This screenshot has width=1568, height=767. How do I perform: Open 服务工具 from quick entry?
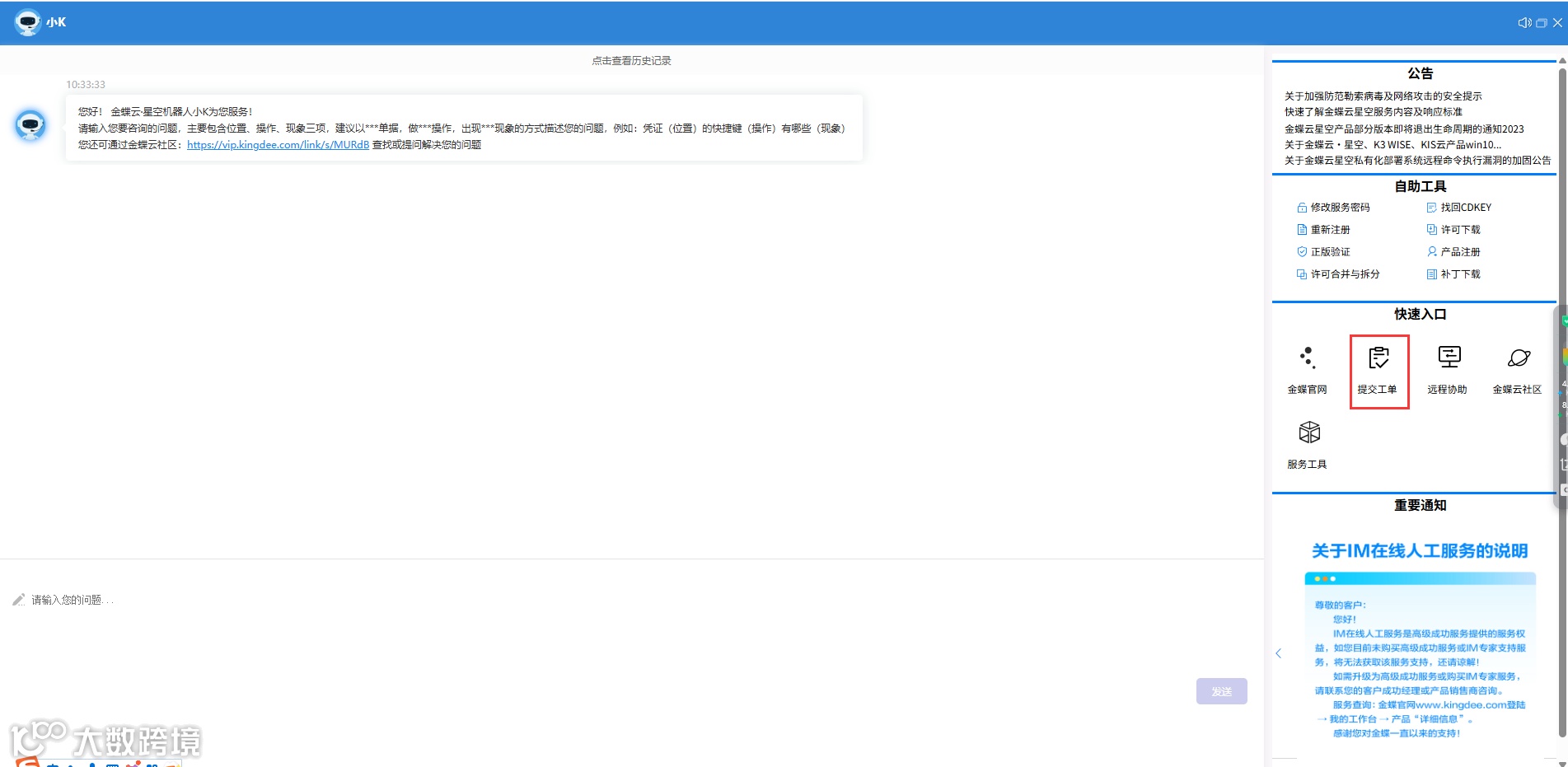(x=1308, y=445)
